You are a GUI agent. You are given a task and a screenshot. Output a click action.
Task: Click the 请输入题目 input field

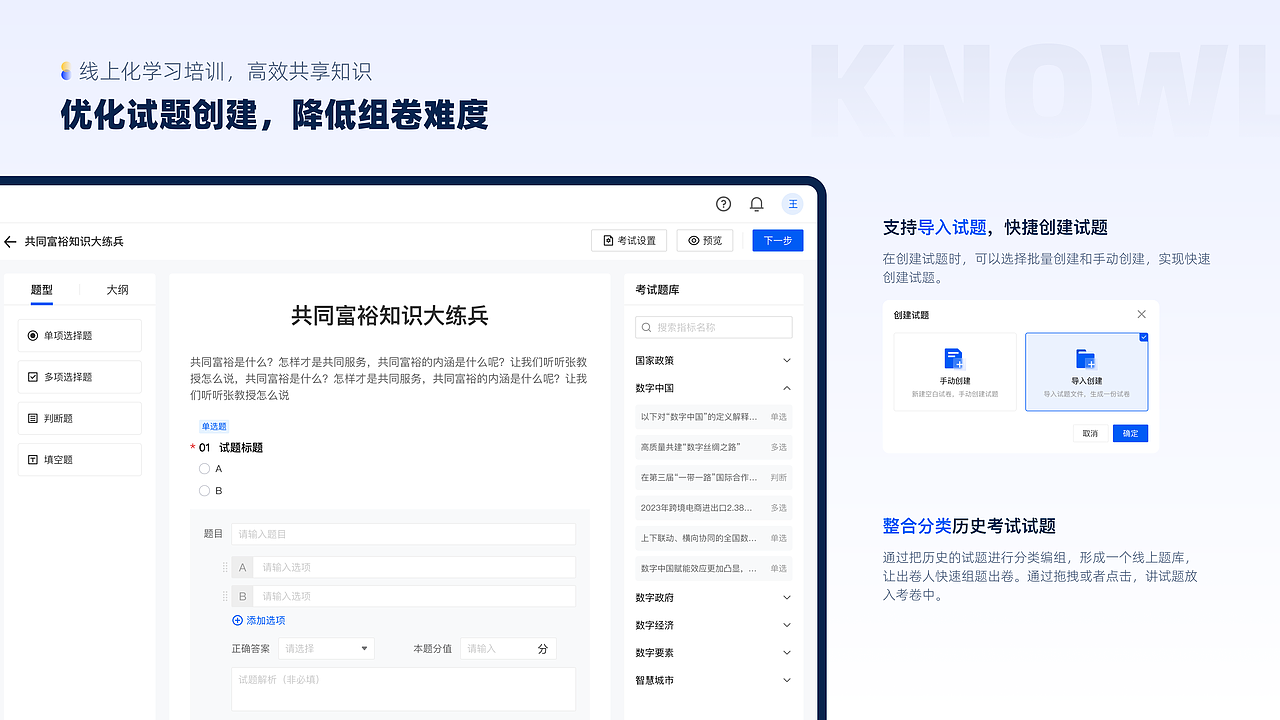[403, 534]
